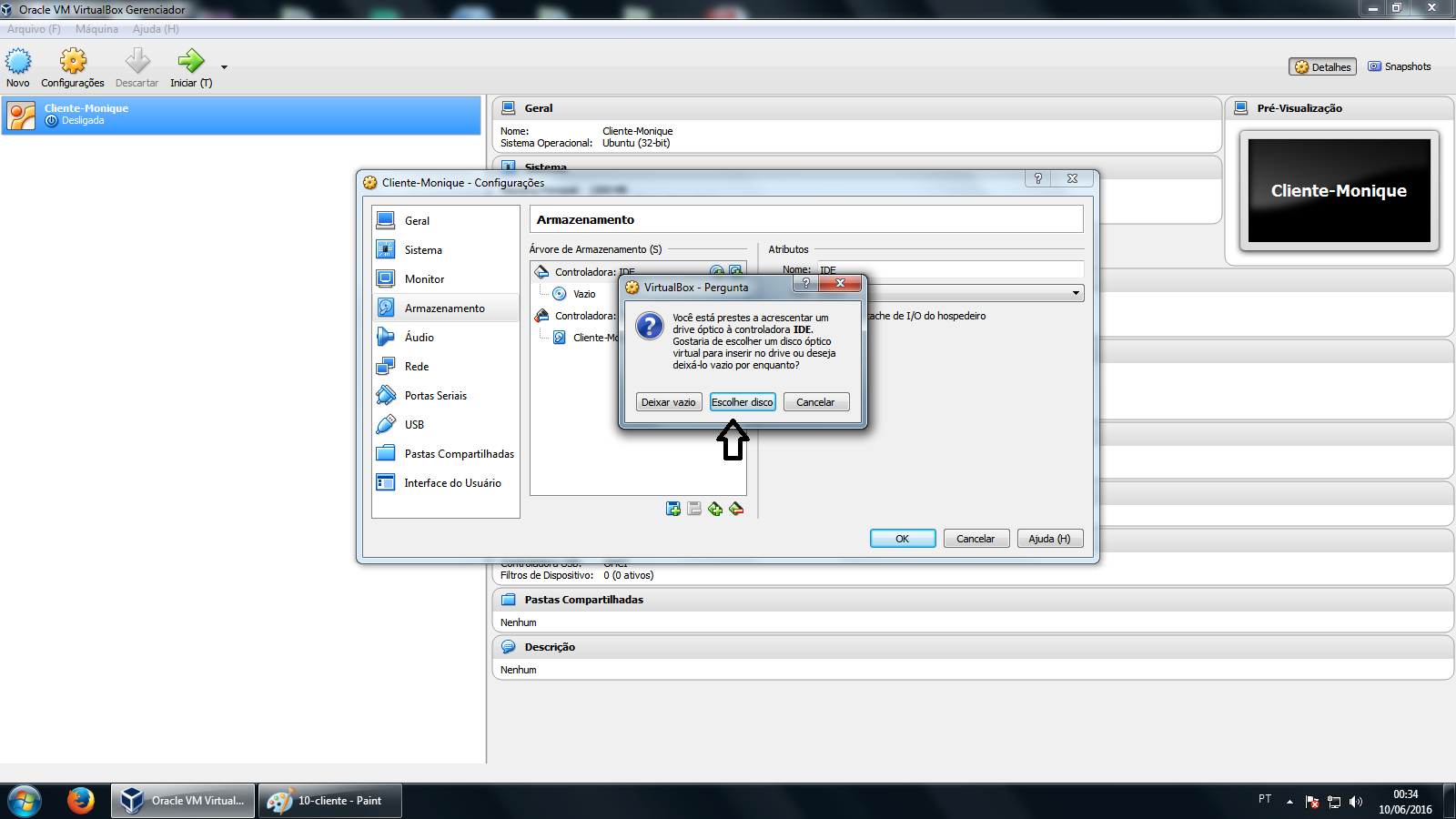Click the Novo toolbar icon
Screen dimensions: 1456x819
tap(18, 62)
